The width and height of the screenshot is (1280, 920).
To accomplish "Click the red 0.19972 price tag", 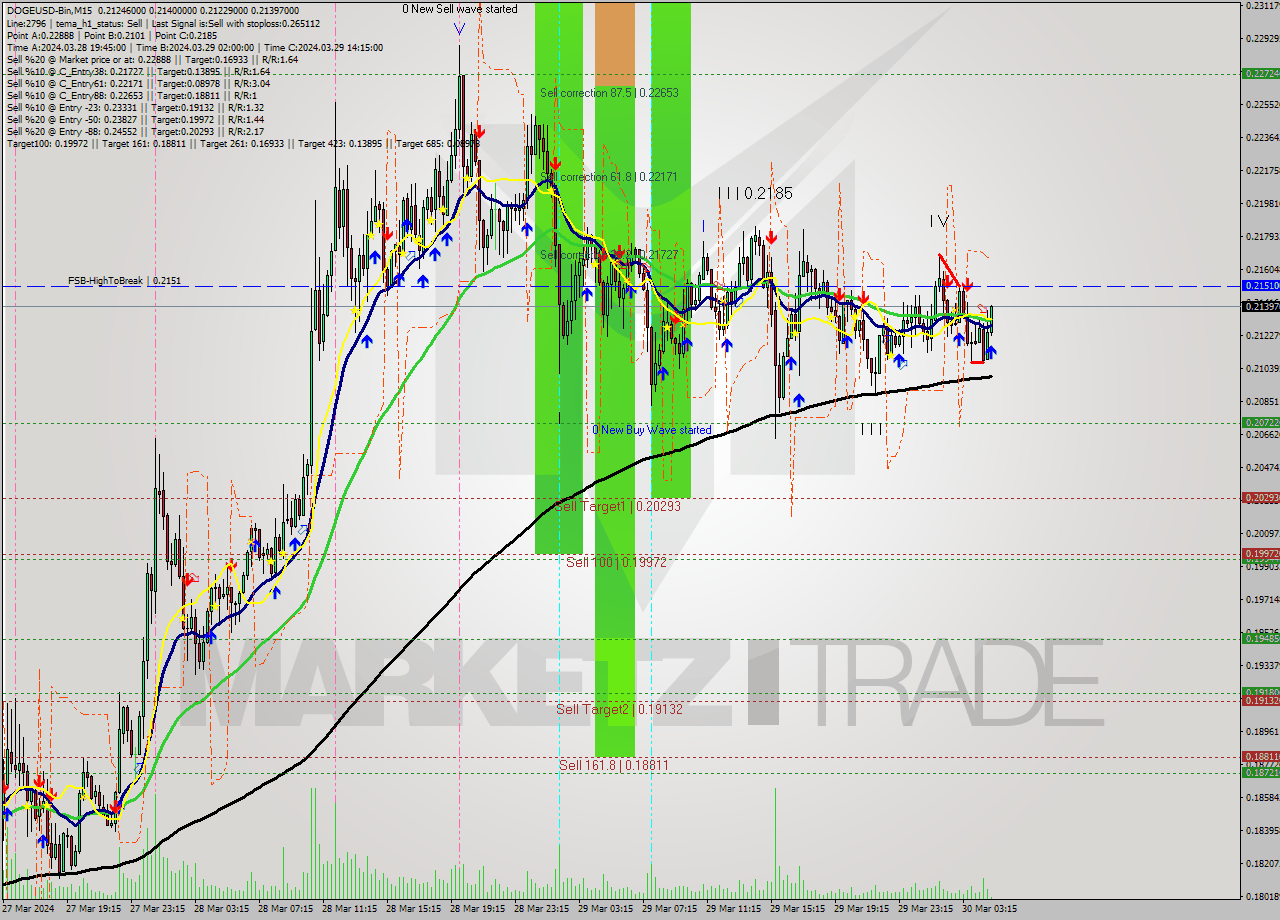I will (x=1260, y=553).
